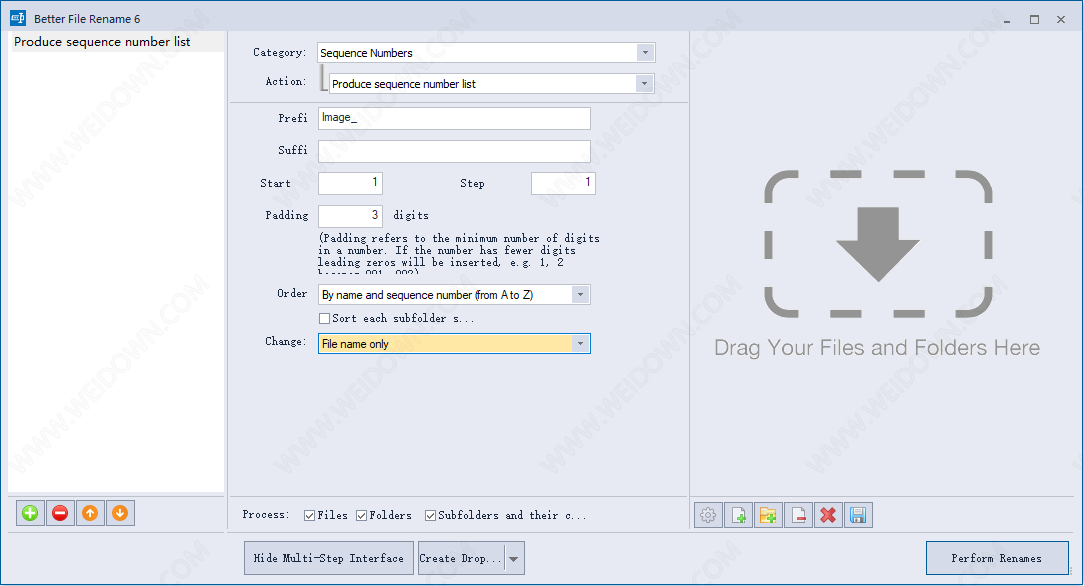Click the save floppy disk icon
This screenshot has width=1084, height=586.
click(x=858, y=515)
